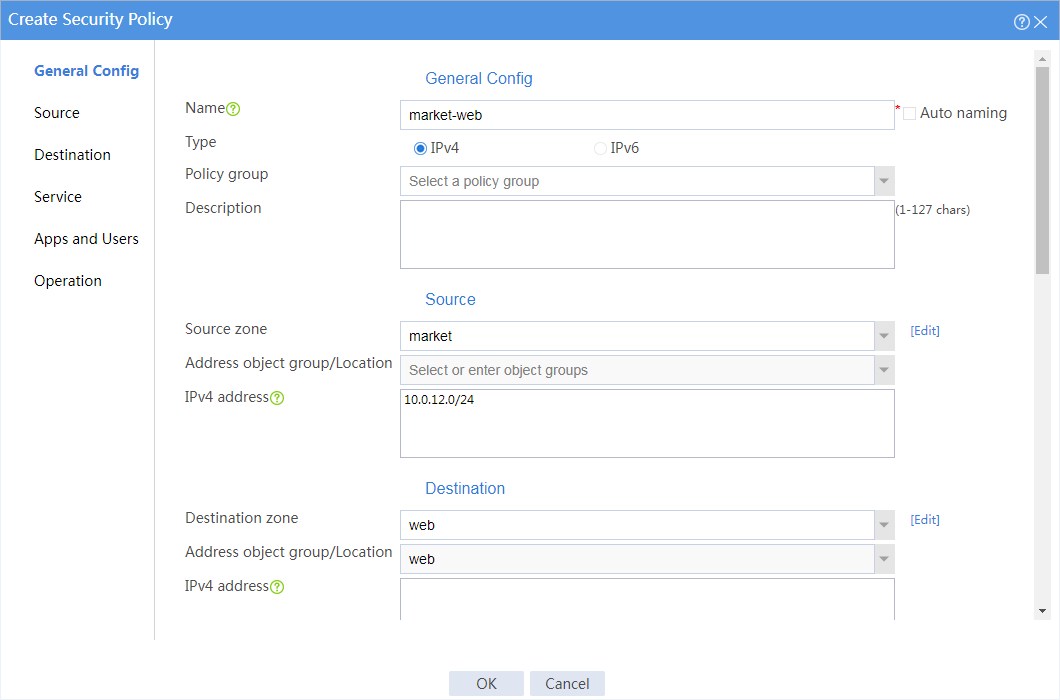Screen dimensions: 1060x700
Task: Enable the Auto naming checkbox
Action: (909, 114)
